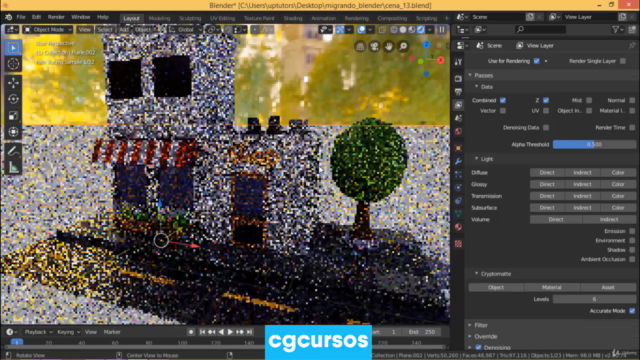Viewport: 640px width, 360px height.
Task: Click the pan view hand icon
Action: click(x=389, y=46)
